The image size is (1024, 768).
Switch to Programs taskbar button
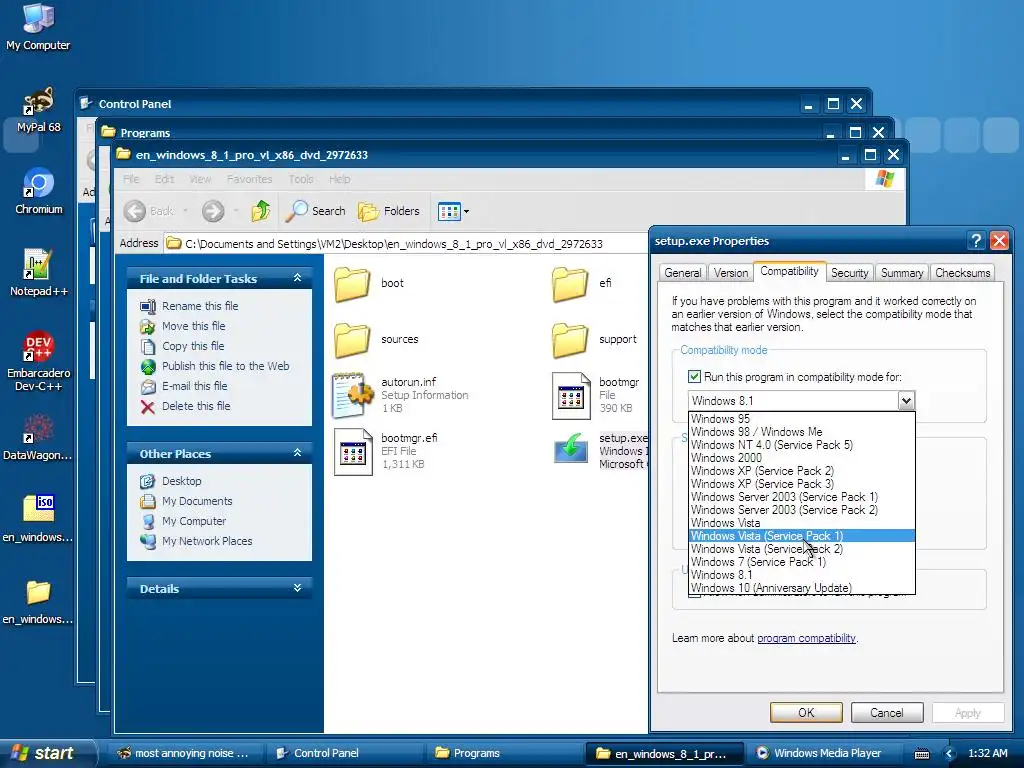tap(504, 753)
